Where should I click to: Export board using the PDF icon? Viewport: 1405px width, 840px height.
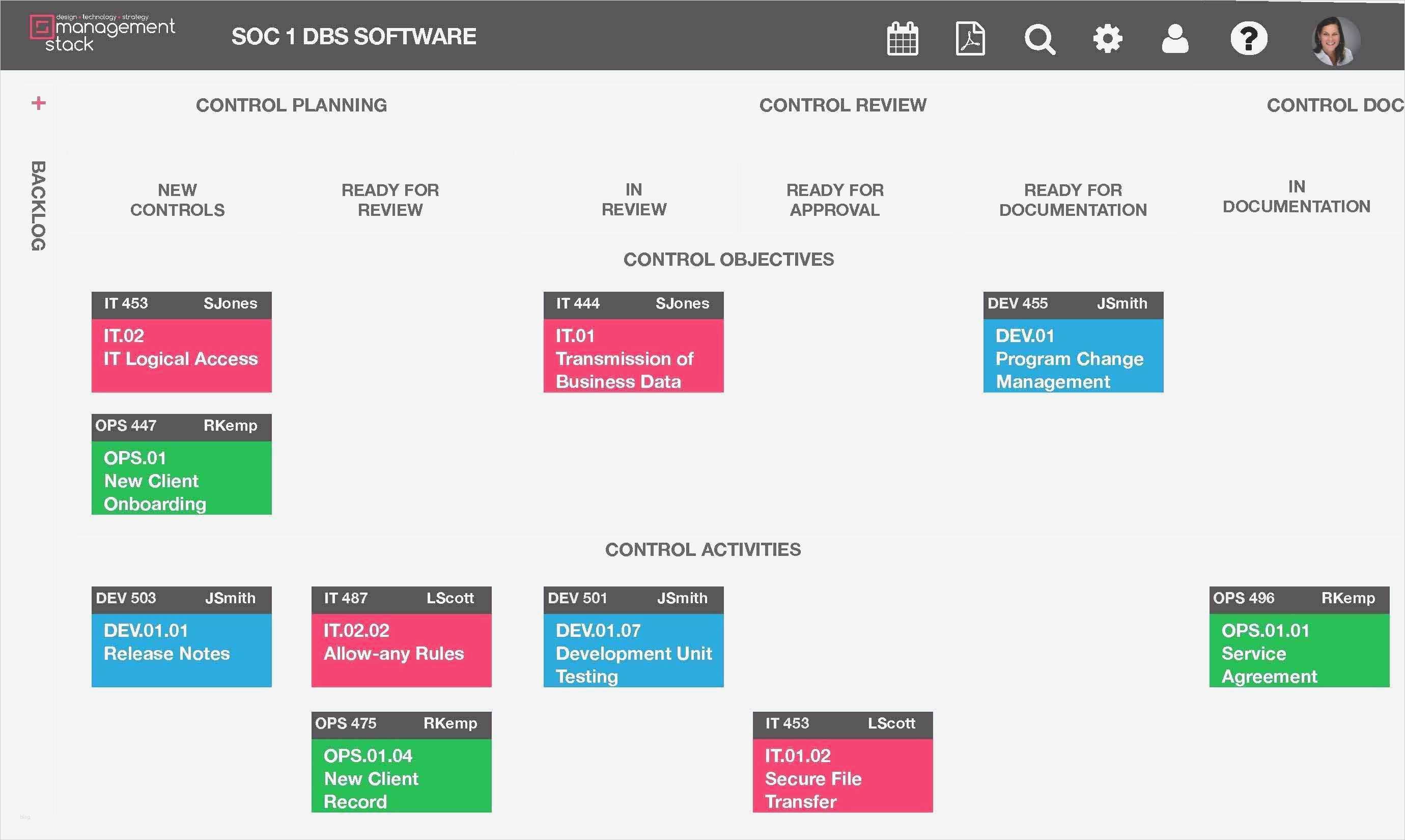(970, 39)
